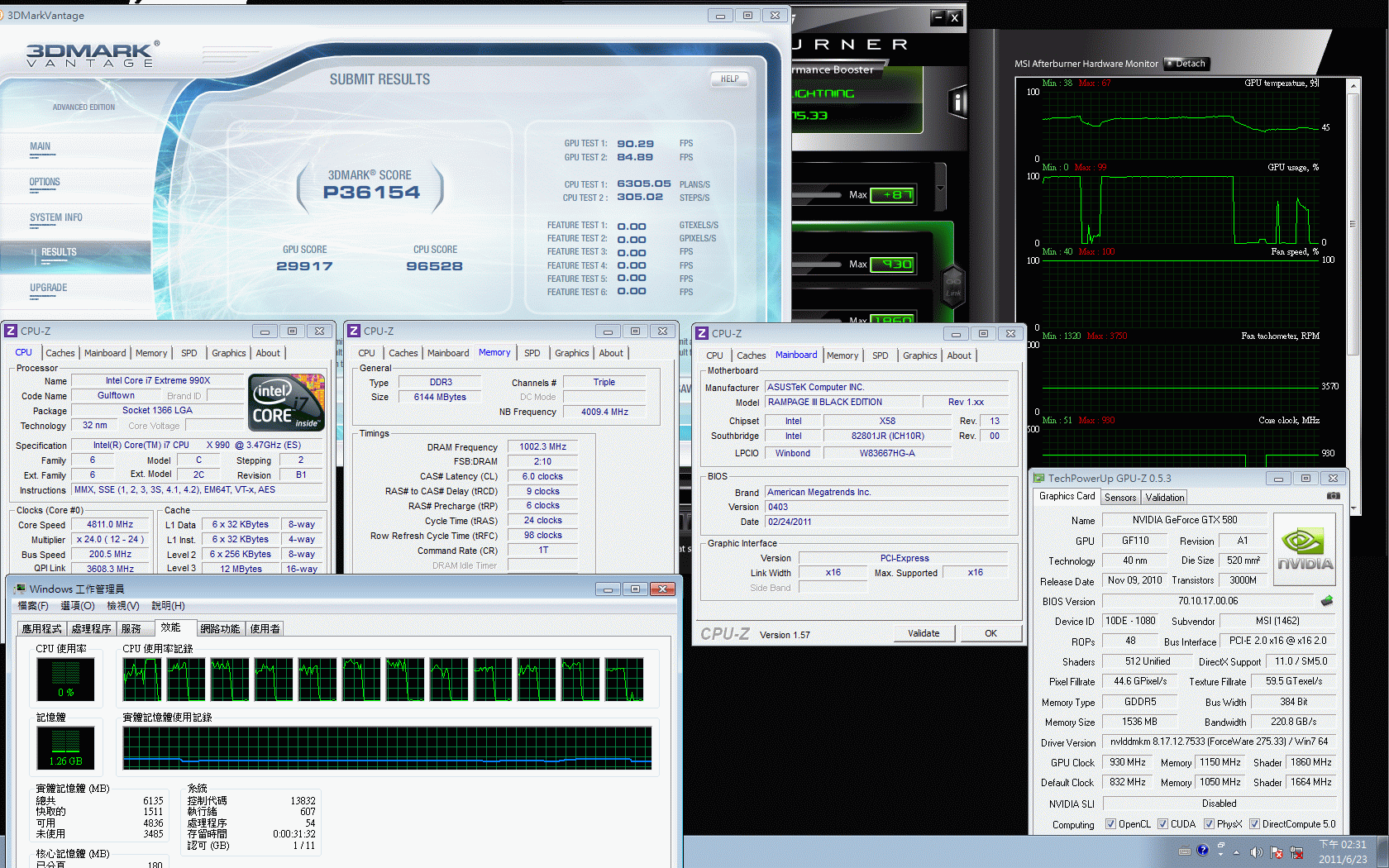Open the Sensors tab in GPU-Z
1389x868 pixels.
coord(1120,498)
